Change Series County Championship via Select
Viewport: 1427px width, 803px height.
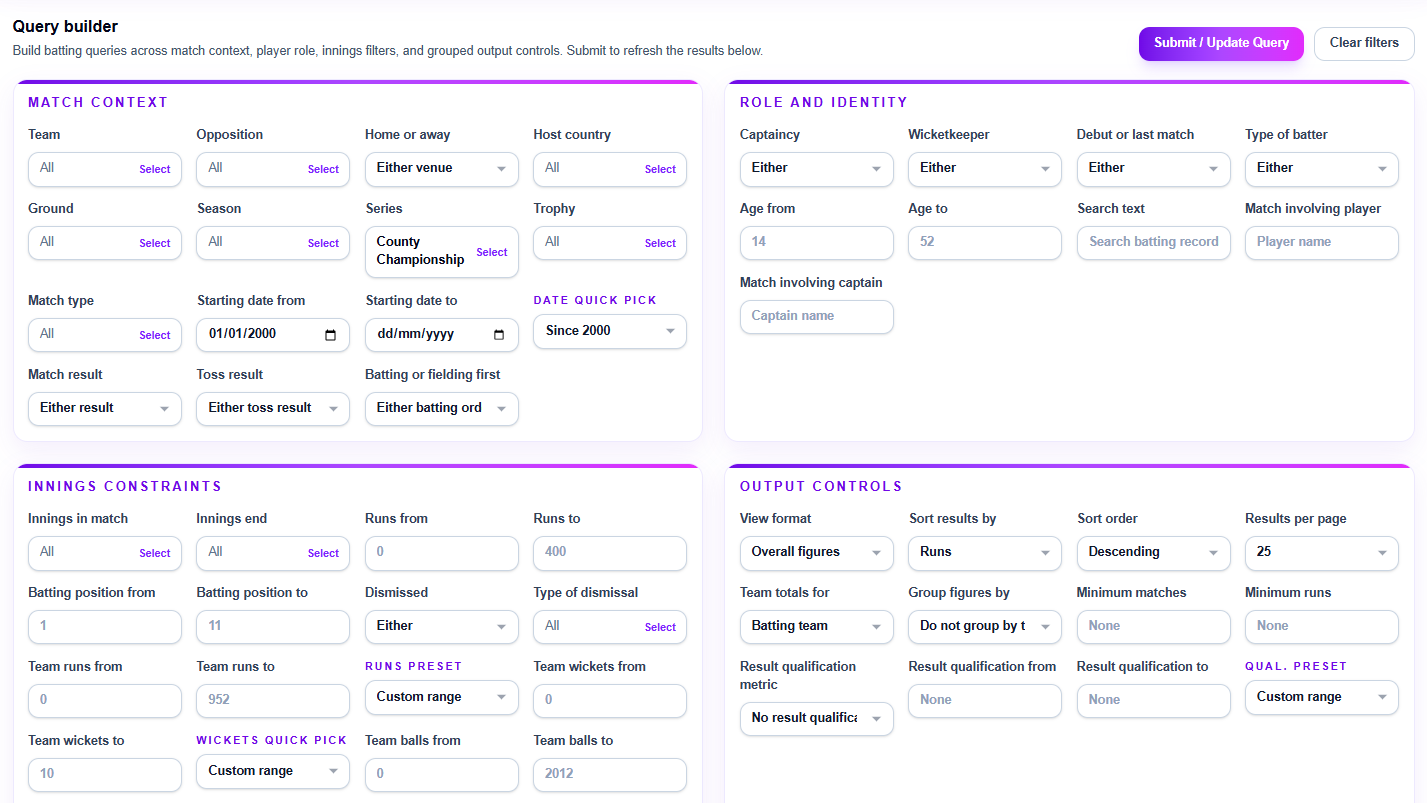click(x=492, y=252)
